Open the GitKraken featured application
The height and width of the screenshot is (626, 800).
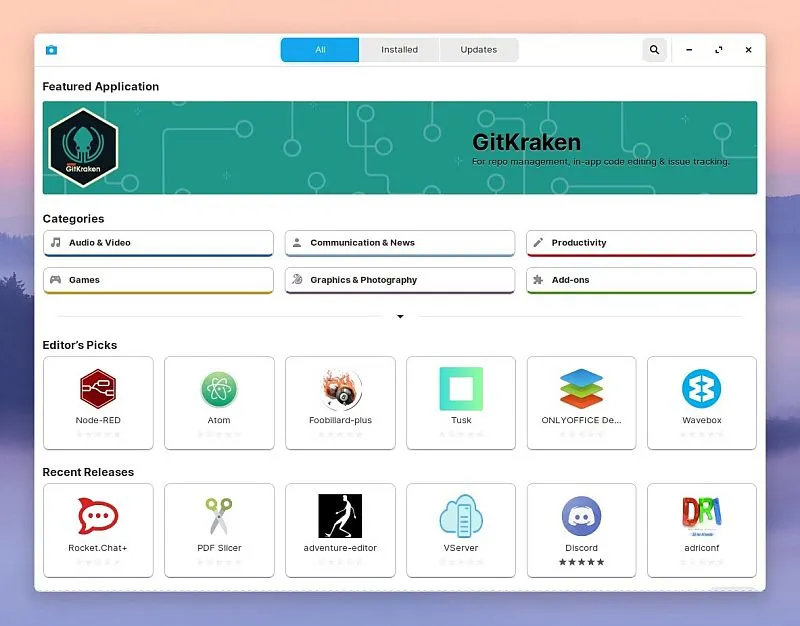tap(400, 147)
